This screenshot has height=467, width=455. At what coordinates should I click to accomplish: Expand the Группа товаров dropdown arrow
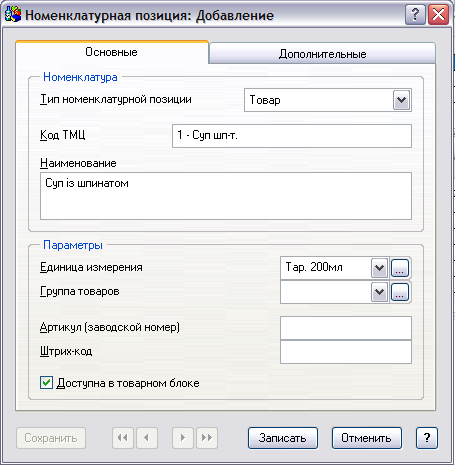tap(379, 292)
